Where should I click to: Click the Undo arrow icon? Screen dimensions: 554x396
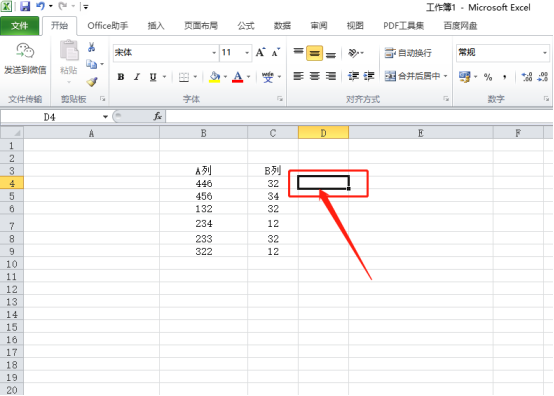41,6
